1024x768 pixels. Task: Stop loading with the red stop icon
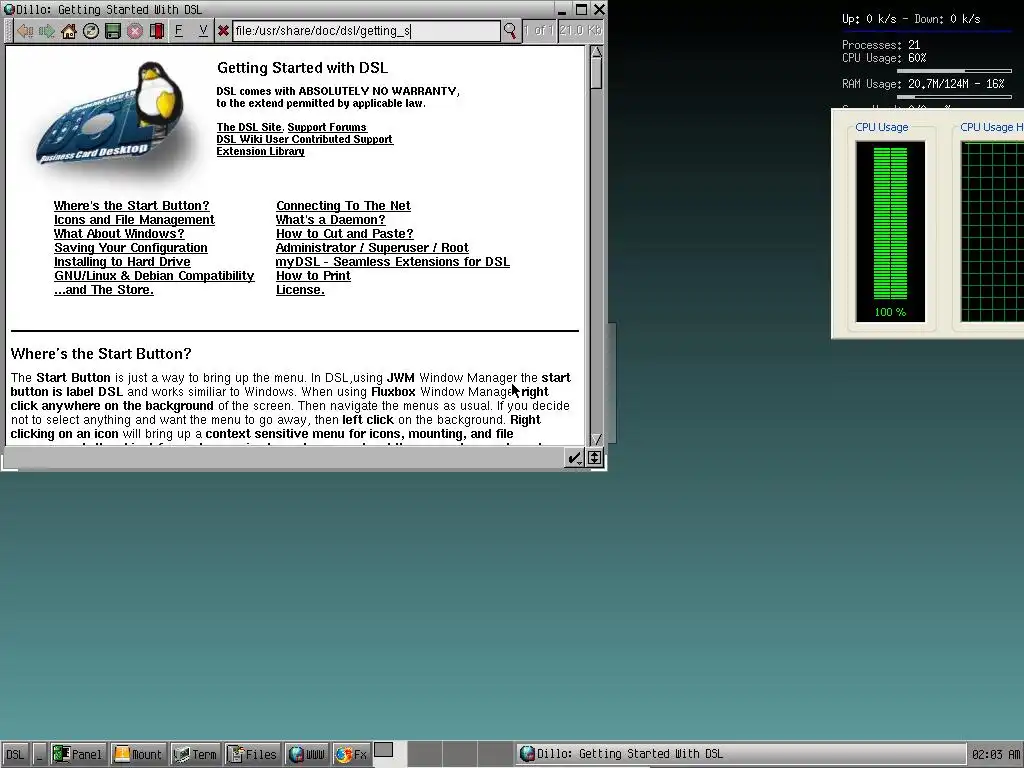click(135, 31)
